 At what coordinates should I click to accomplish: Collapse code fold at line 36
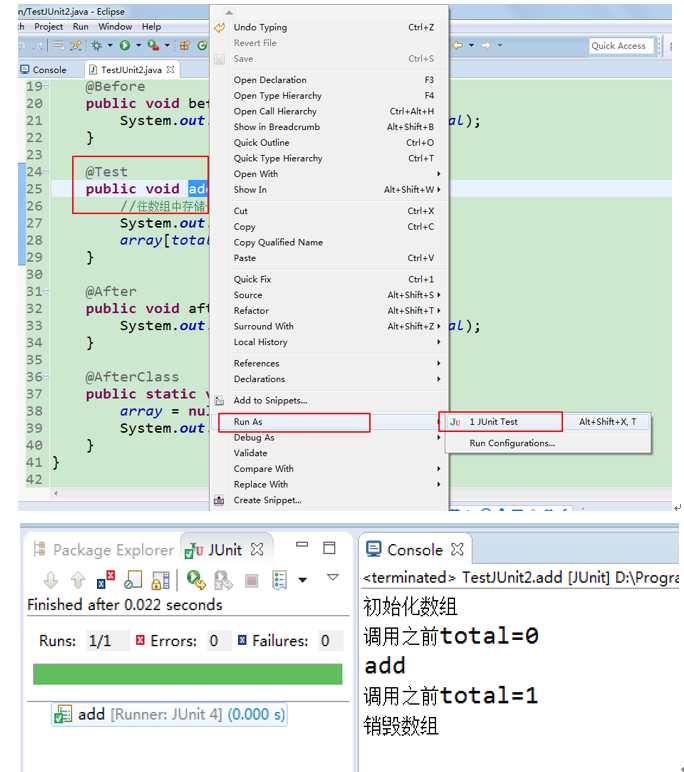pos(46,377)
